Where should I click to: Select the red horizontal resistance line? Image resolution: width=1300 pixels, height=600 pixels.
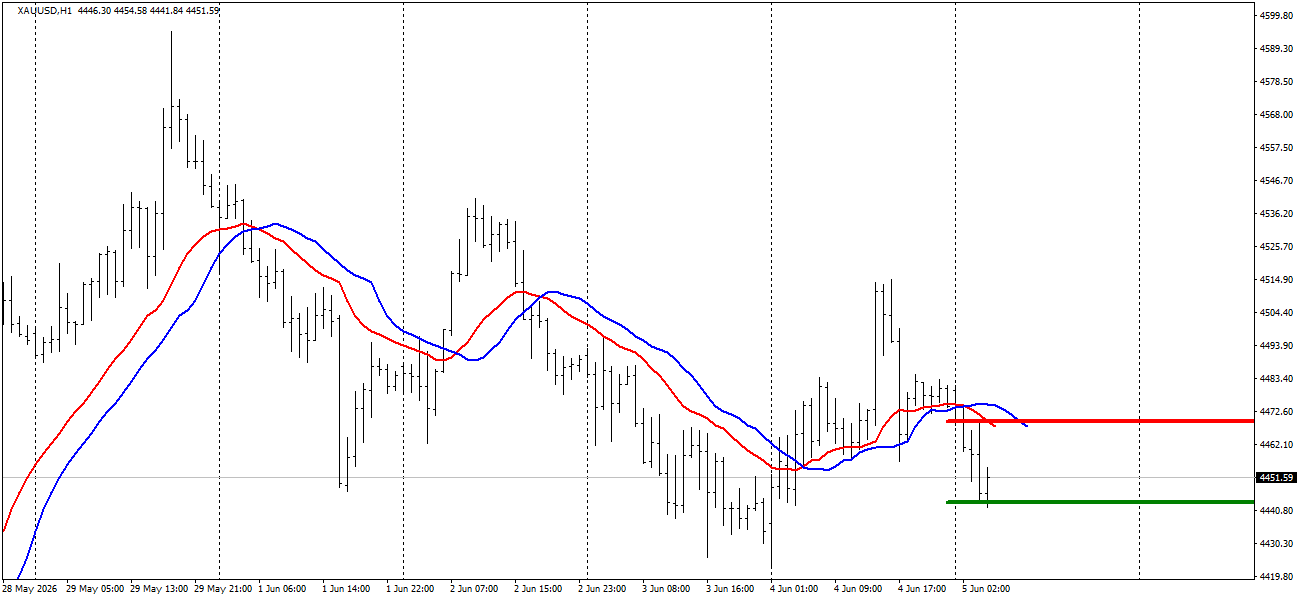click(1100, 421)
